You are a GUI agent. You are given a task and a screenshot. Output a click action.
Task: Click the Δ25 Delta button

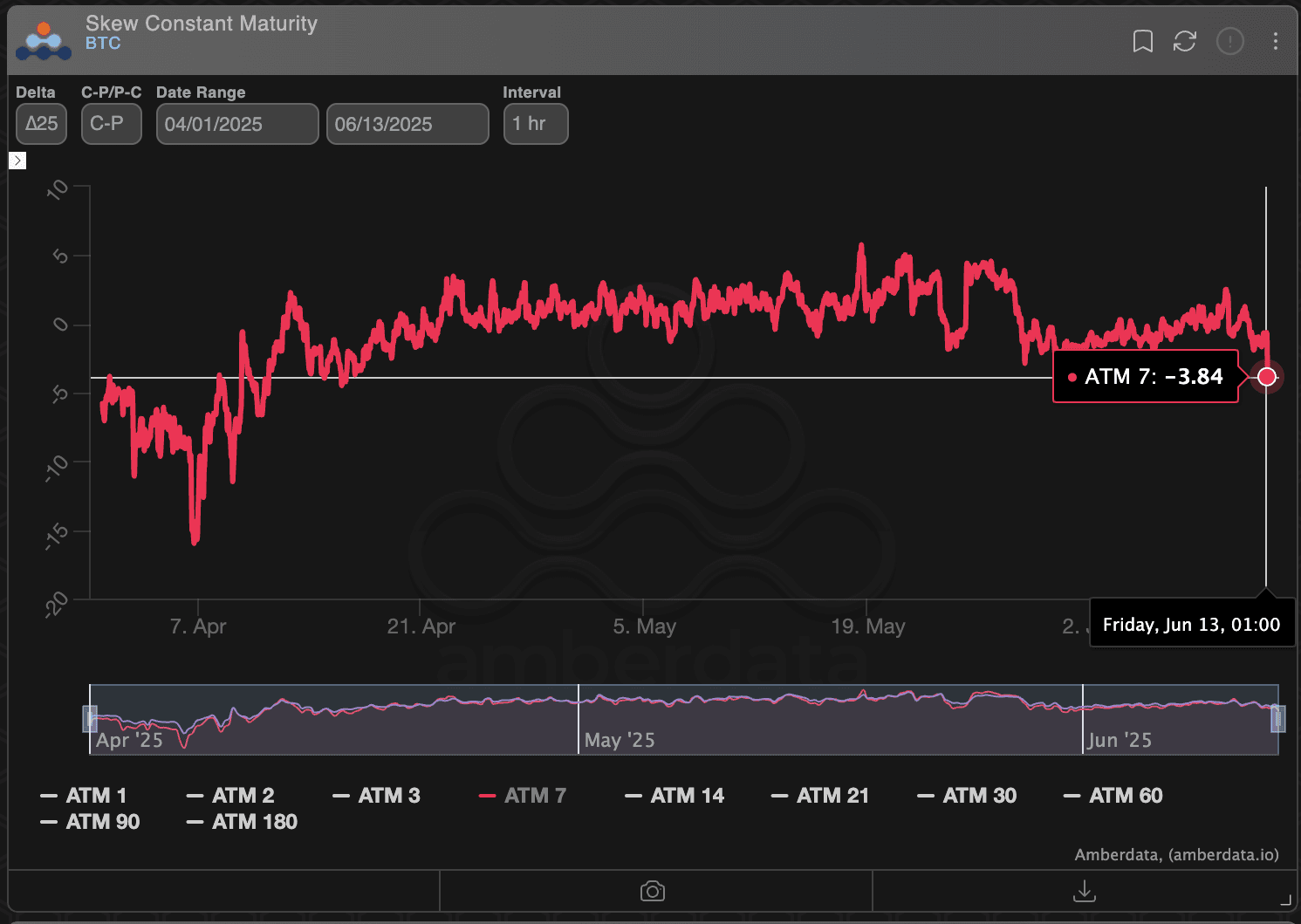click(41, 124)
